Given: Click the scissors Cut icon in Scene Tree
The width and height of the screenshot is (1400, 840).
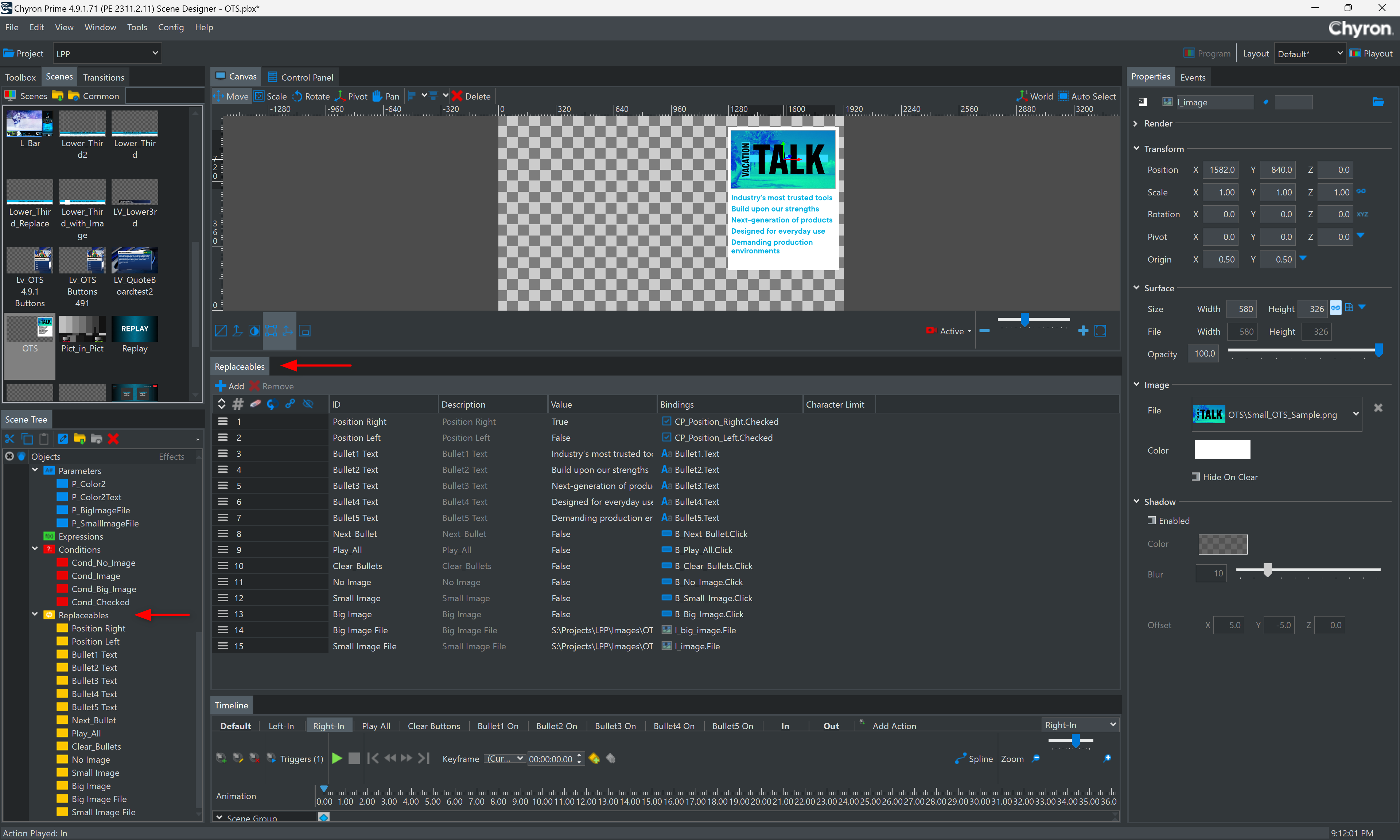Looking at the screenshot, I should [9, 439].
